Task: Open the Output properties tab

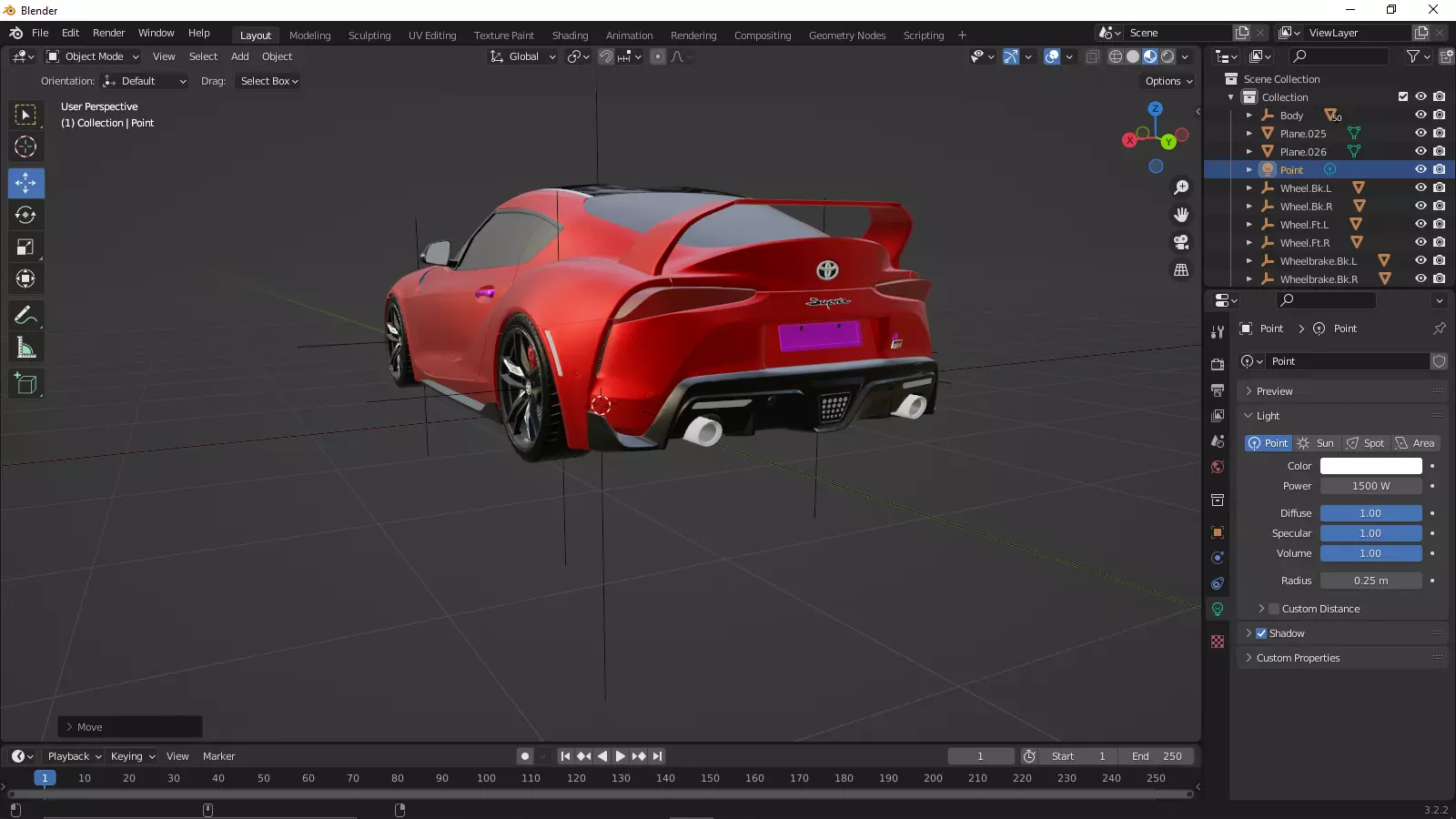Action: point(1218,389)
